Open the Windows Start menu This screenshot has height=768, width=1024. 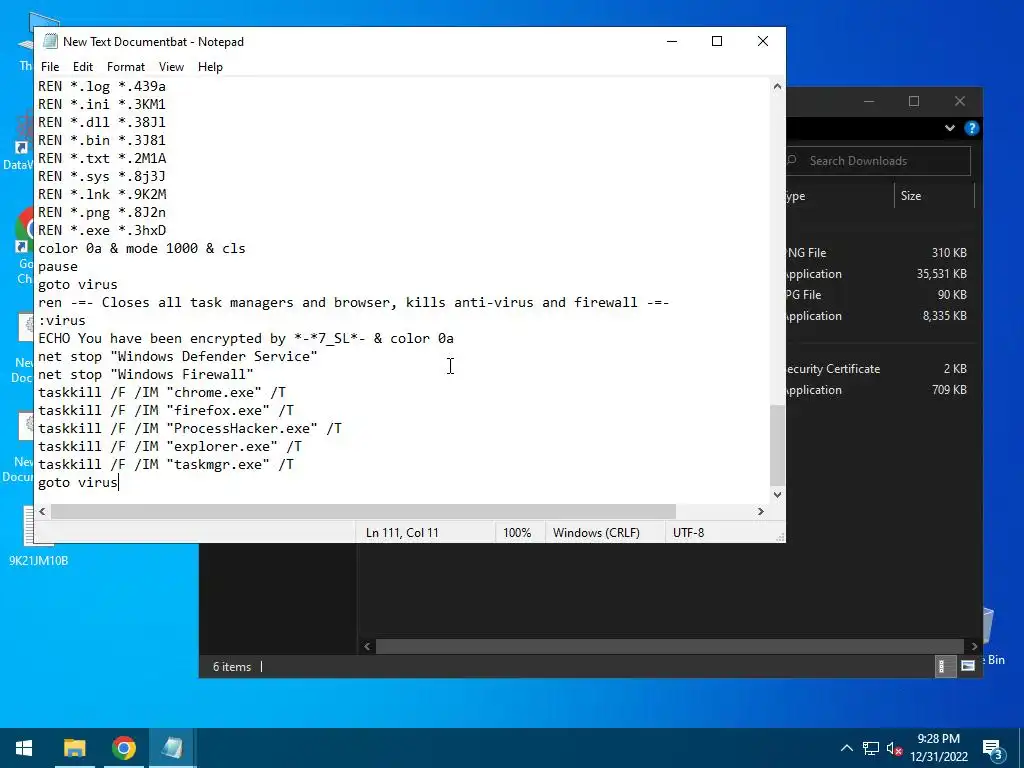click(24, 748)
